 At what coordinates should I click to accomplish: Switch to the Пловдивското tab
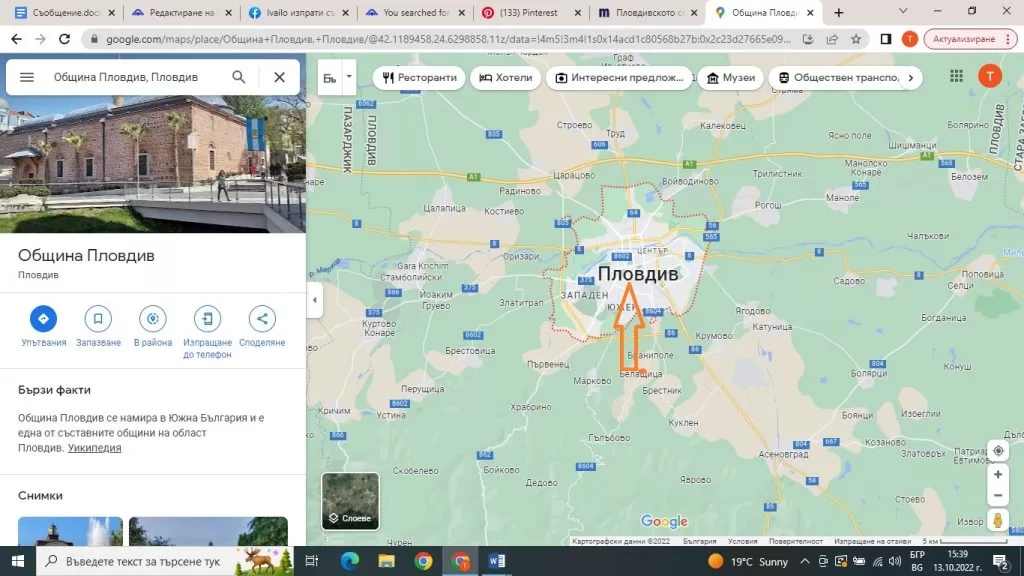(x=647, y=12)
